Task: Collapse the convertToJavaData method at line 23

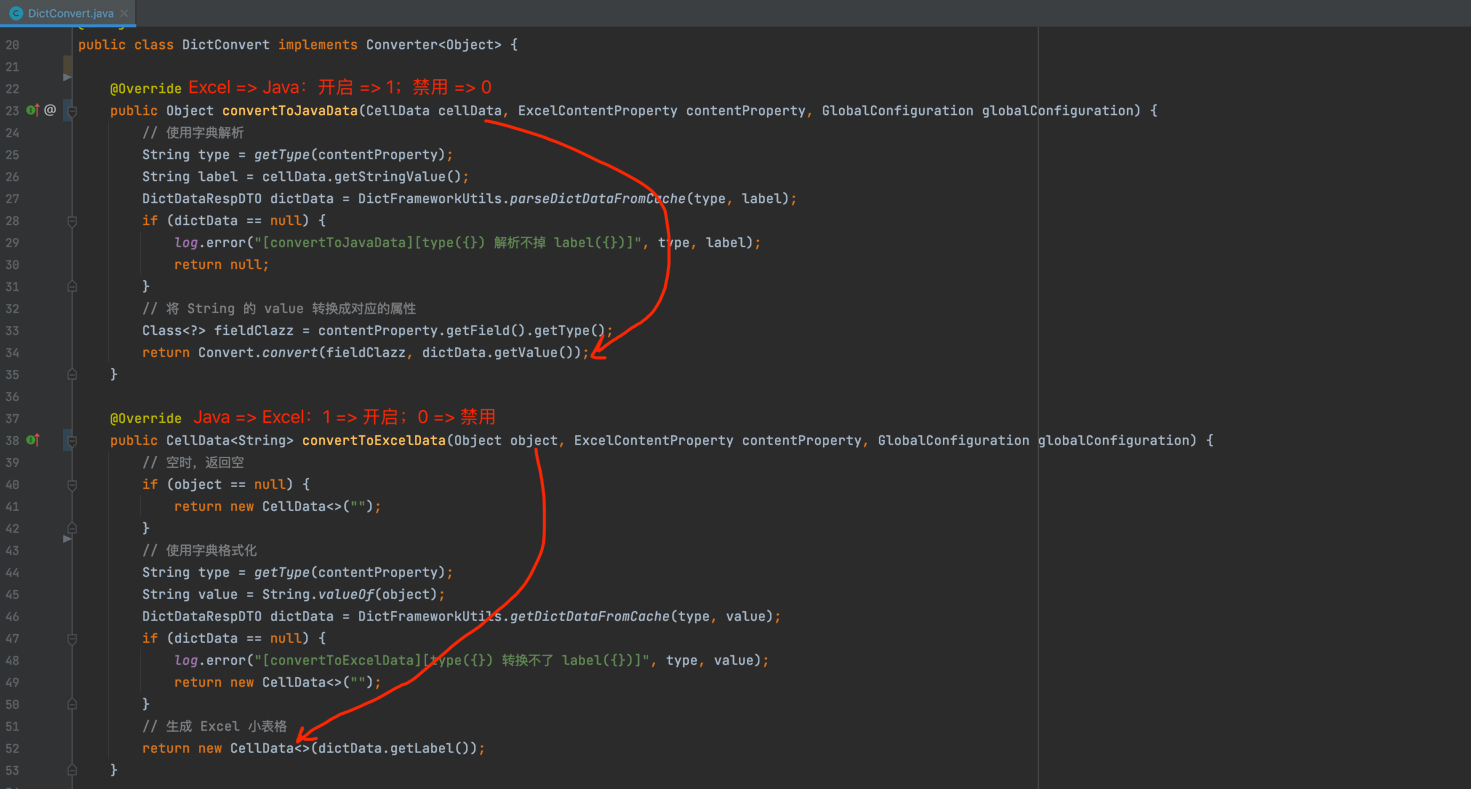Action: point(72,111)
